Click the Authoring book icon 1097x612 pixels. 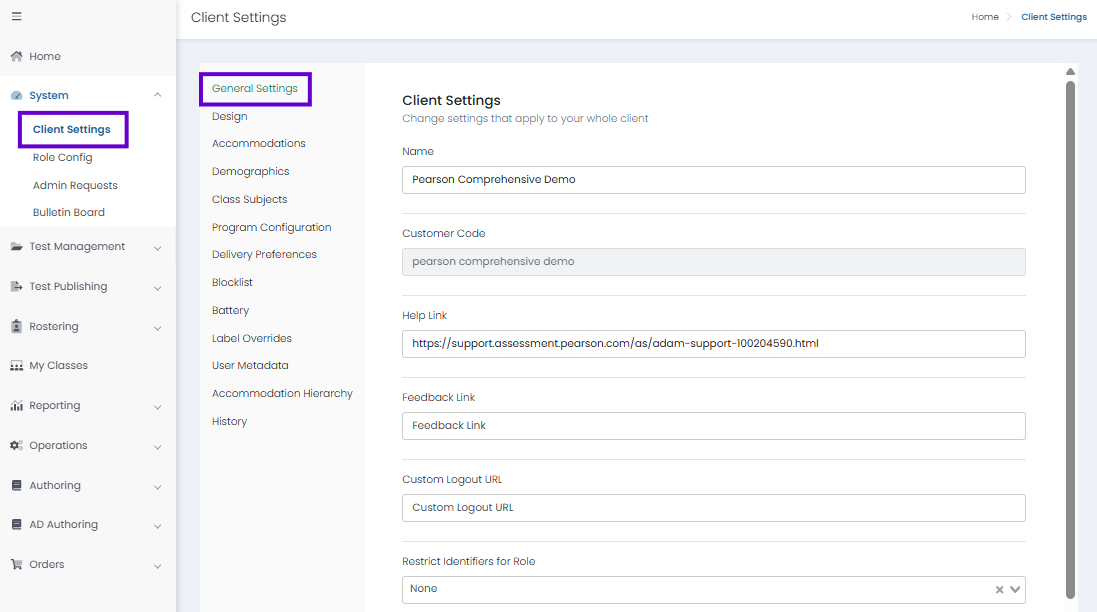(16, 485)
